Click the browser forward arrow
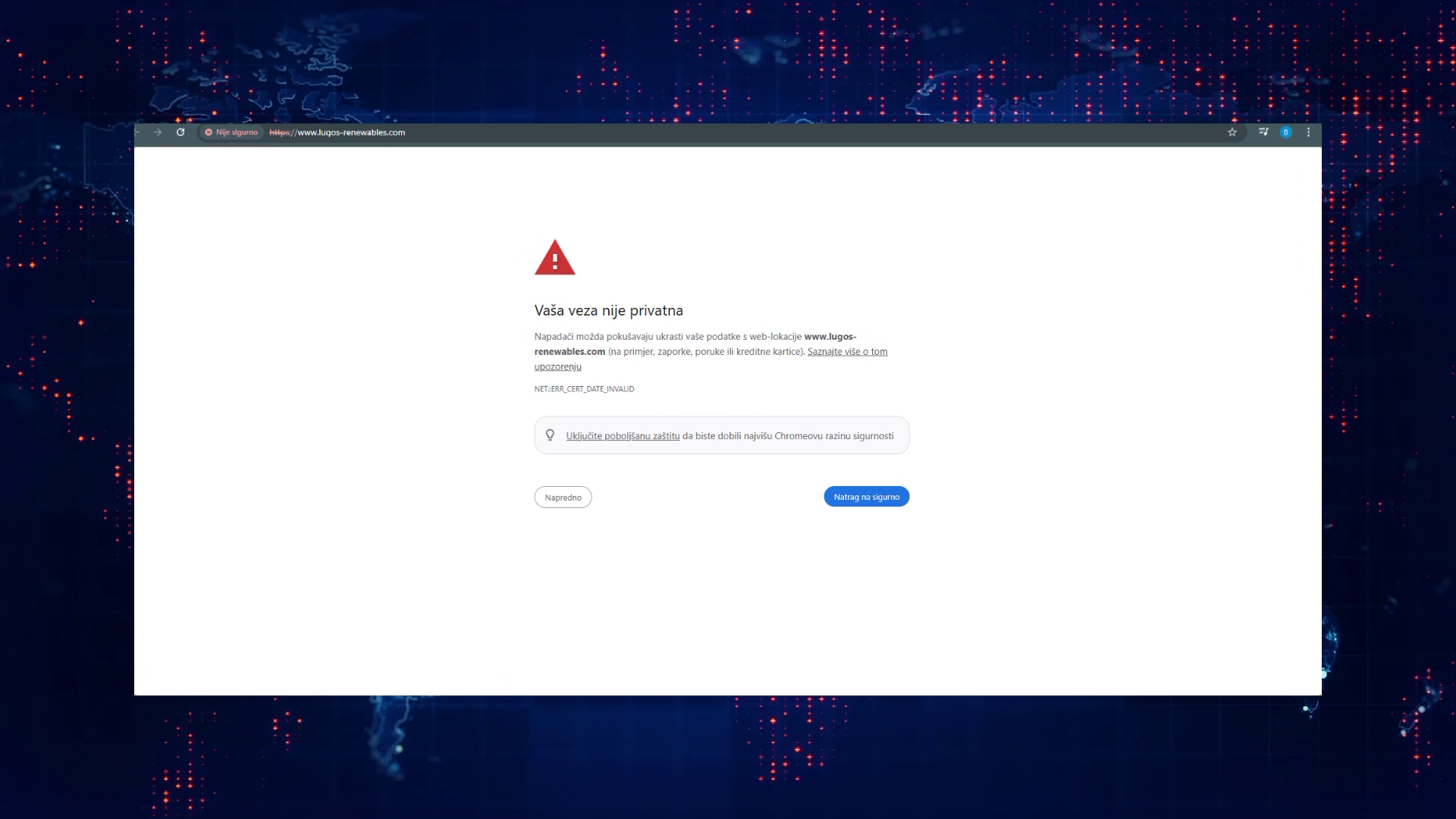Image resolution: width=1456 pixels, height=819 pixels. tap(158, 132)
